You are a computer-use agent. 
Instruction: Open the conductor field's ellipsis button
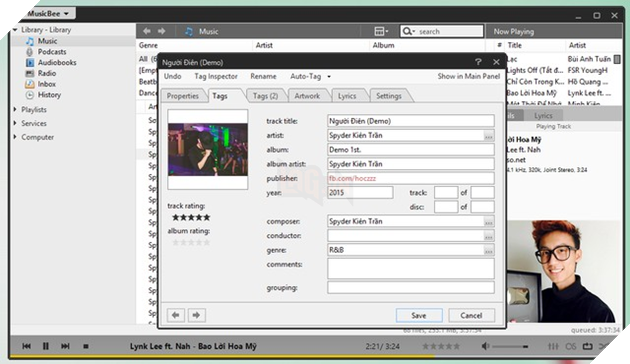click(x=489, y=236)
